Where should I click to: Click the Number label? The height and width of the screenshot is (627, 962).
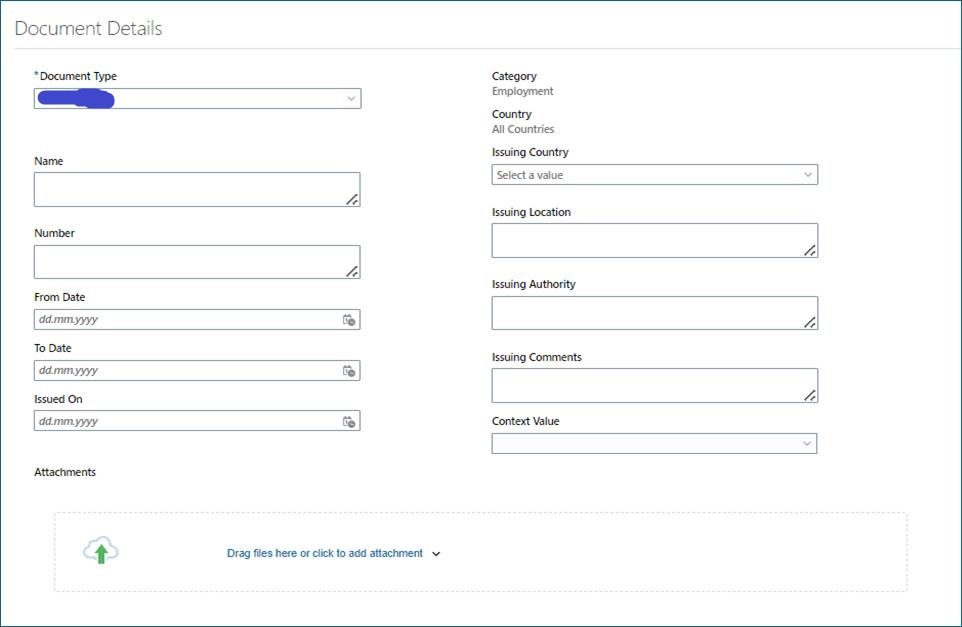point(55,233)
